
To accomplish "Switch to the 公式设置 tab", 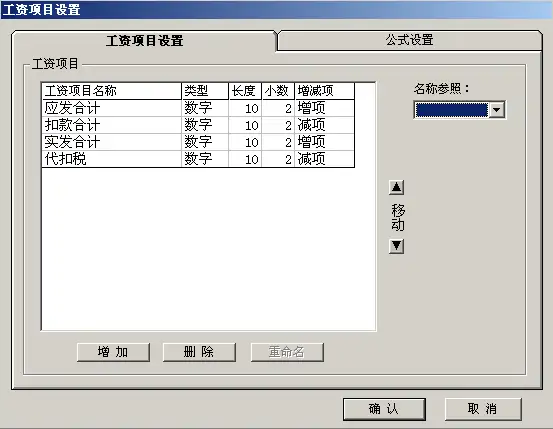I will [x=409, y=40].
